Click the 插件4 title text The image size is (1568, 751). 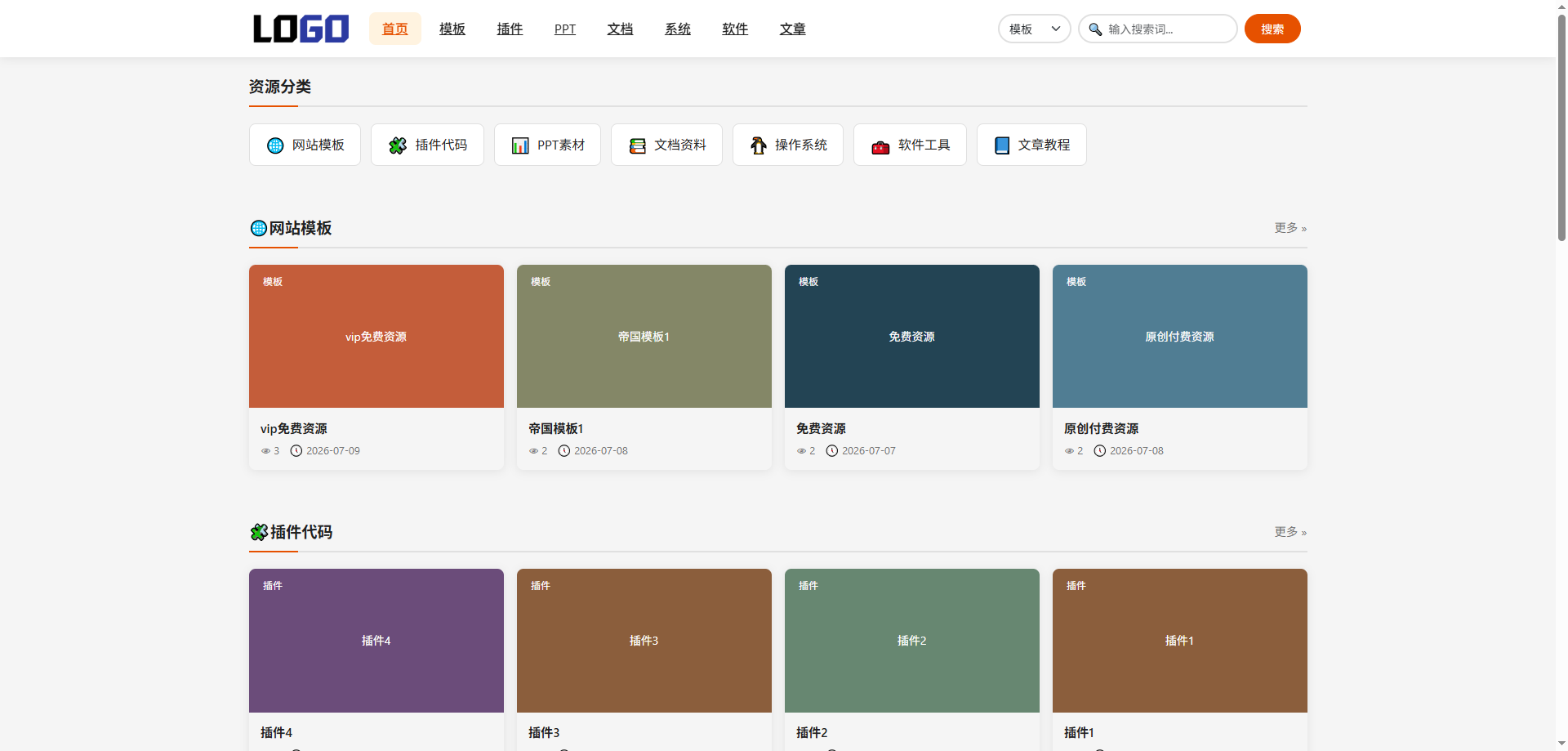click(x=277, y=733)
